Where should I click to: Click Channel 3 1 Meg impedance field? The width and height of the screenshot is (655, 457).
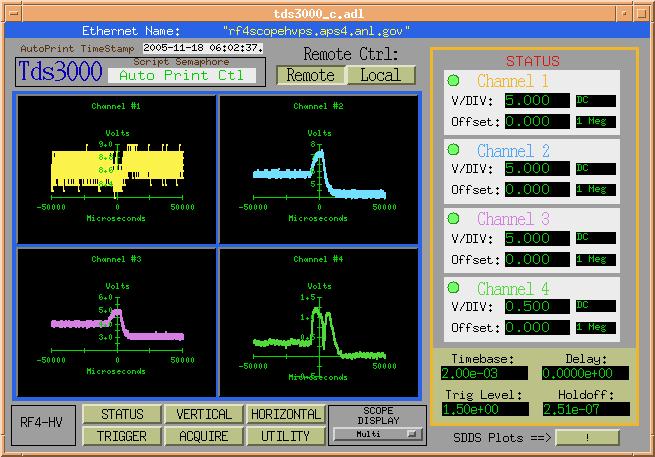[596, 259]
